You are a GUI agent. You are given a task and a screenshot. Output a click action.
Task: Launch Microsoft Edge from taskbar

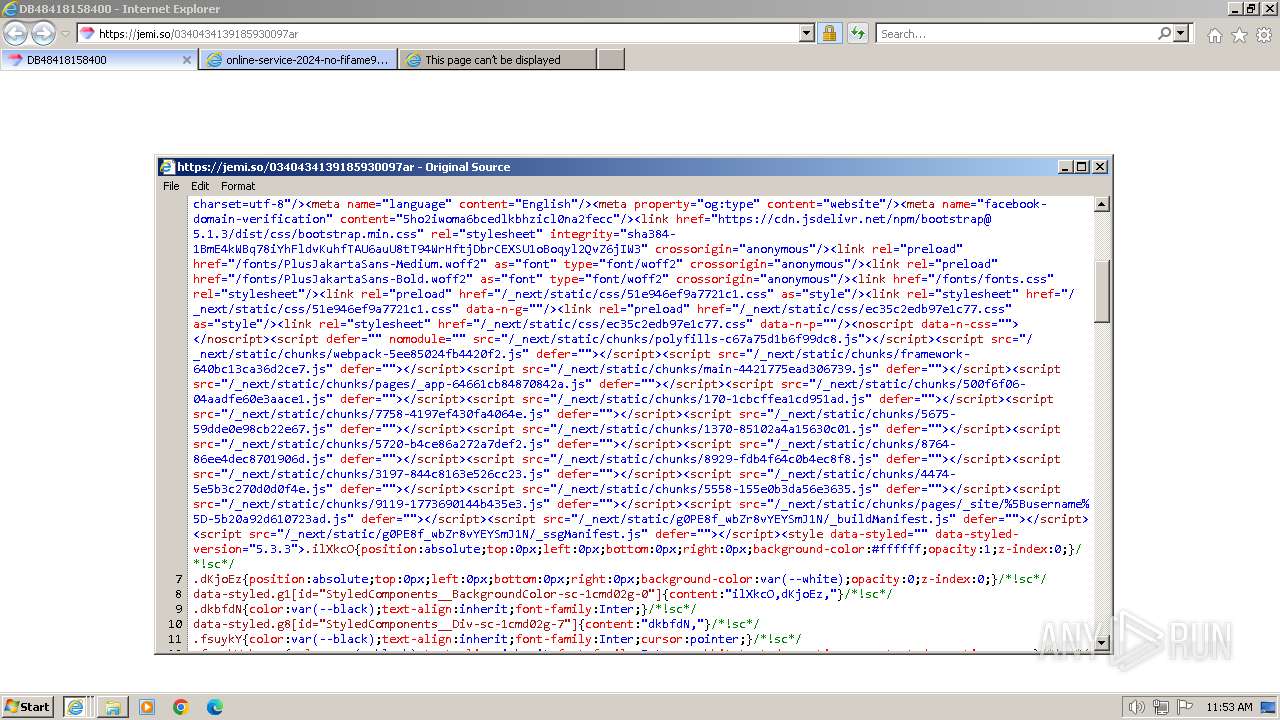tap(215, 707)
